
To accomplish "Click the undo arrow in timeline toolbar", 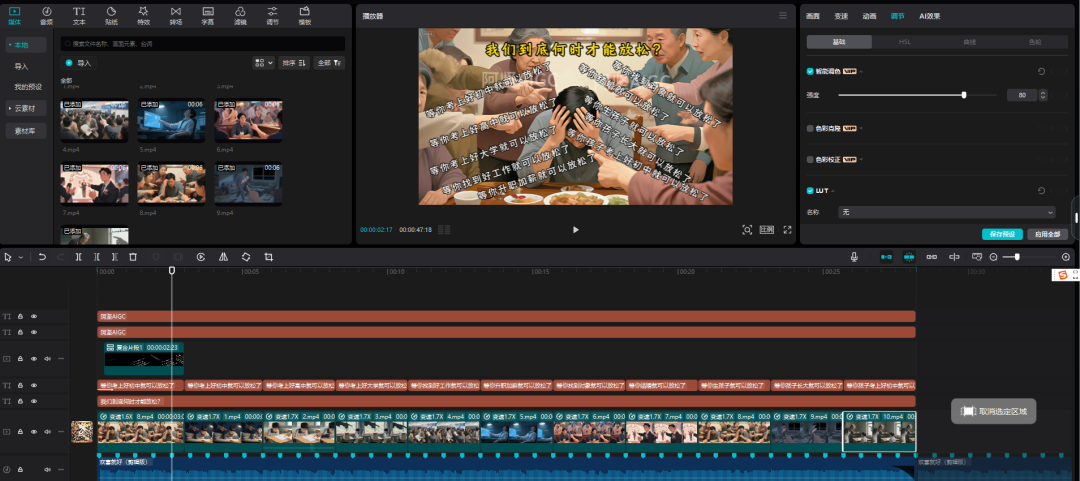I will coord(42,257).
